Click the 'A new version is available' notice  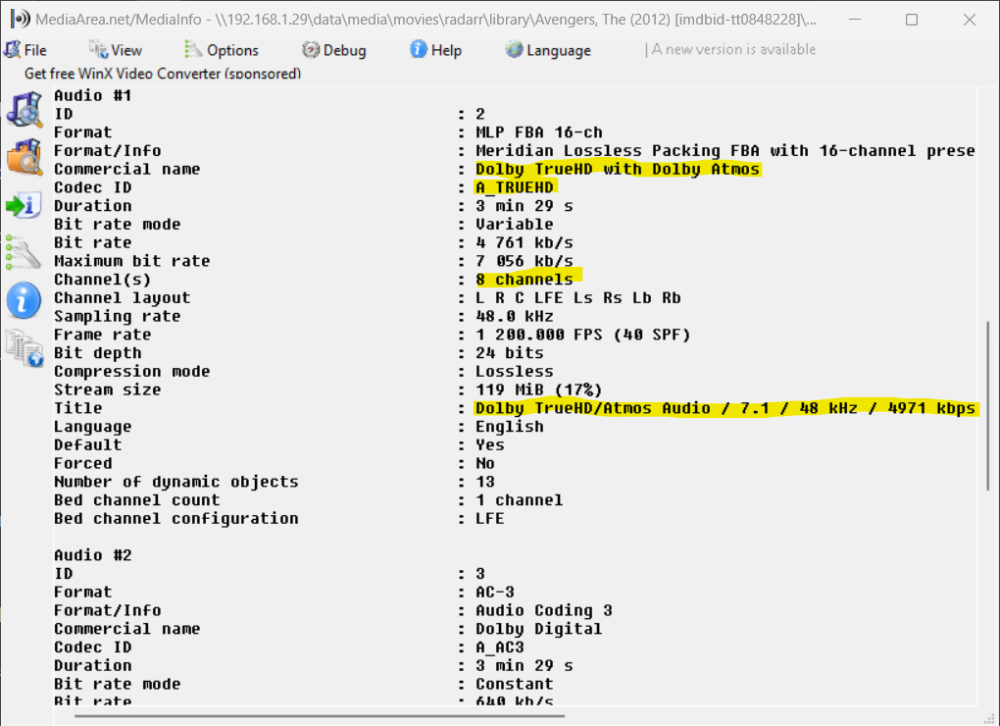[733, 49]
